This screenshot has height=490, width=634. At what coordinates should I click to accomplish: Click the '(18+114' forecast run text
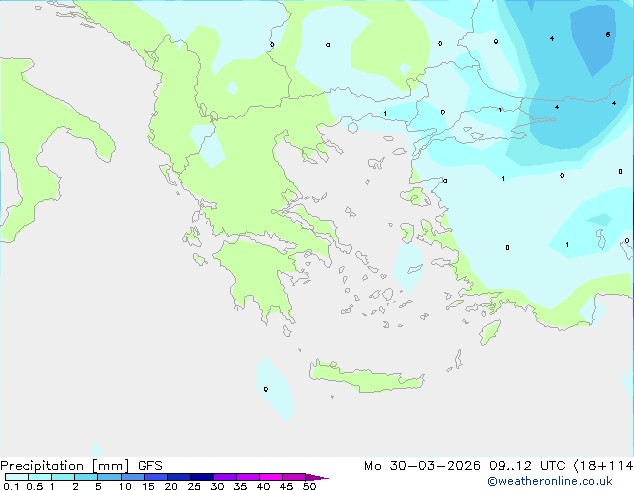603,466
